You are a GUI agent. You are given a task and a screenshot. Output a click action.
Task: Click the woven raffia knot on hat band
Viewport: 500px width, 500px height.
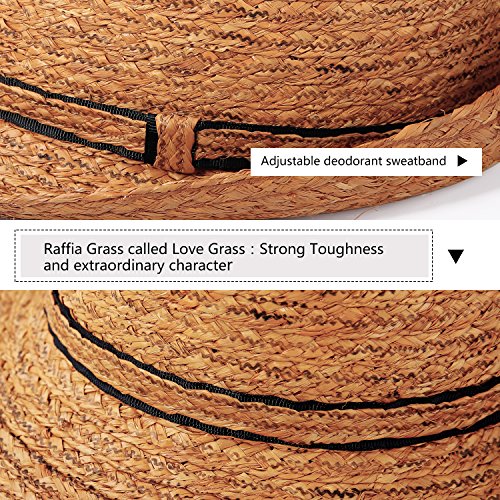(x=176, y=143)
